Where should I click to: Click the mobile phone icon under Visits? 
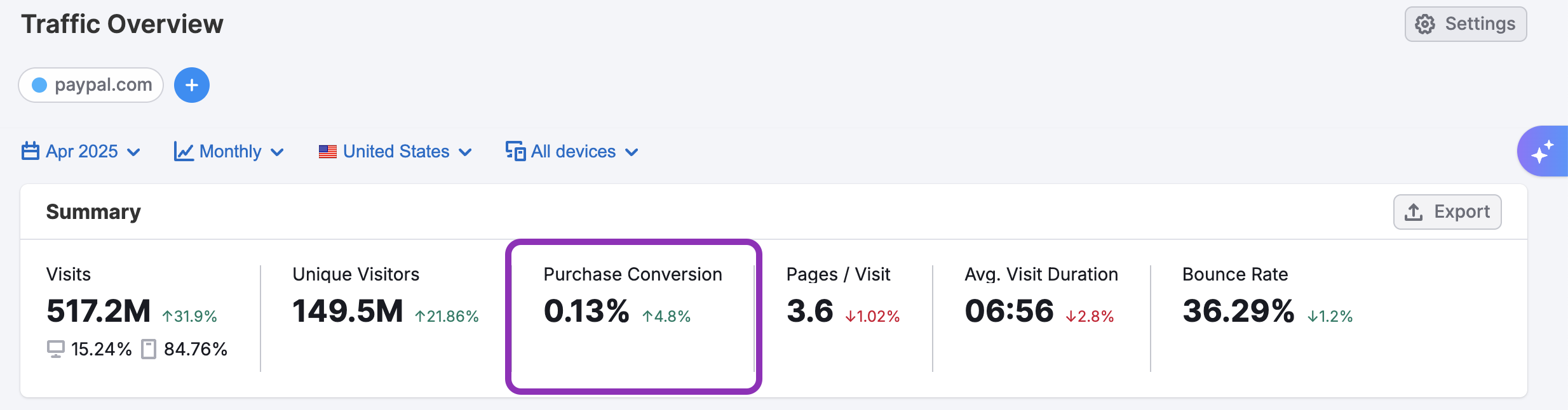click(149, 349)
